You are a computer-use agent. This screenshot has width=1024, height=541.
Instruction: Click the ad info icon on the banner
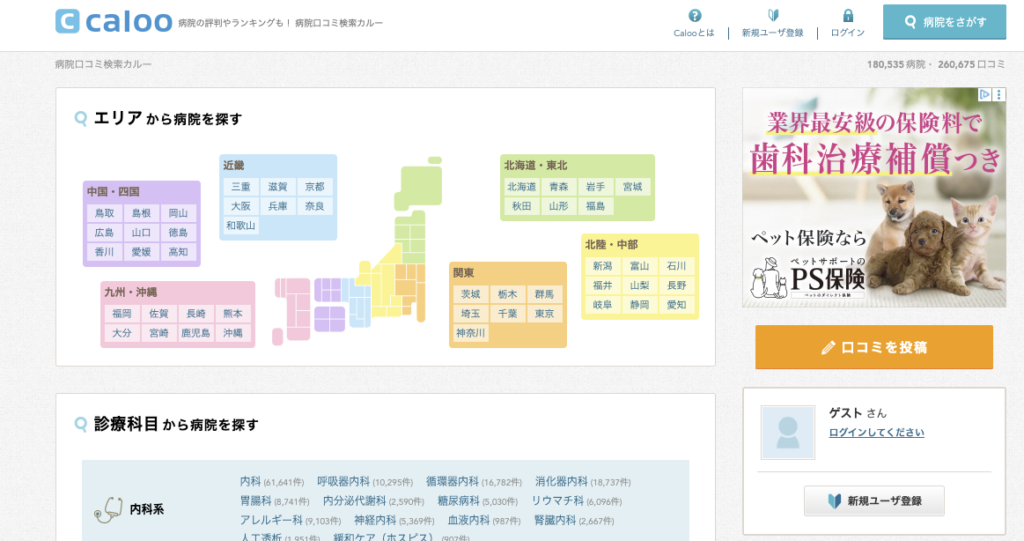(984, 95)
